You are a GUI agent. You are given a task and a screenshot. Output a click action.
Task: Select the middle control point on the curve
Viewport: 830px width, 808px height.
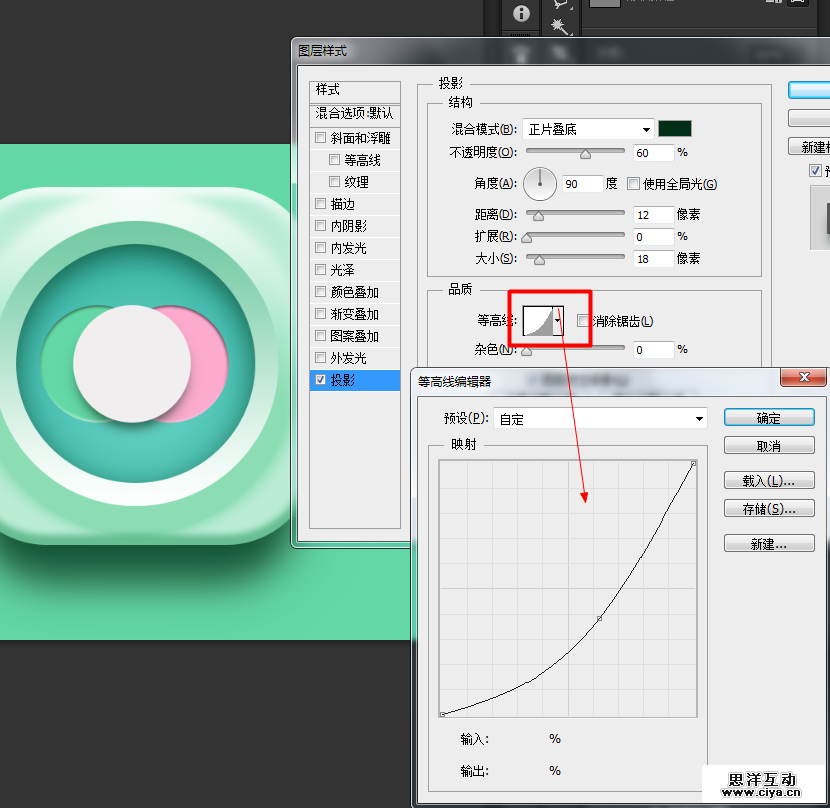pos(599,619)
